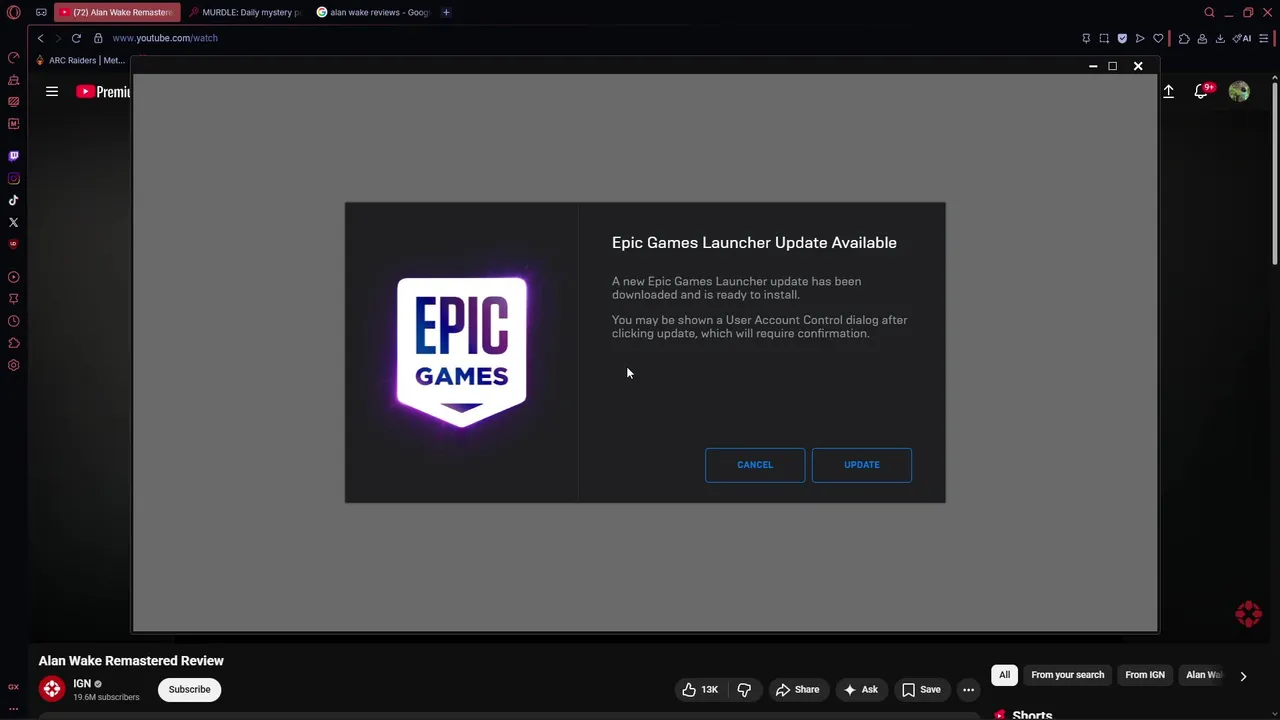Open the three-dots more actions under the video
This screenshot has height=720, width=1280.
click(x=968, y=689)
